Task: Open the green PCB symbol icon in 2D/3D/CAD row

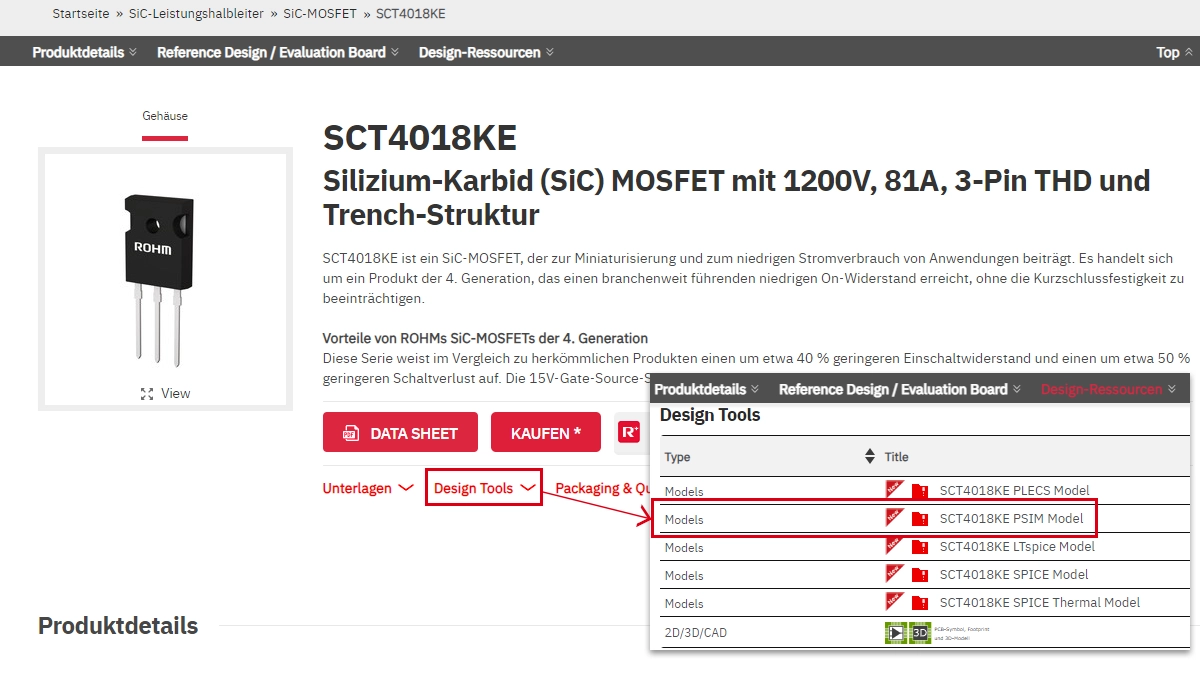Action: pos(895,632)
